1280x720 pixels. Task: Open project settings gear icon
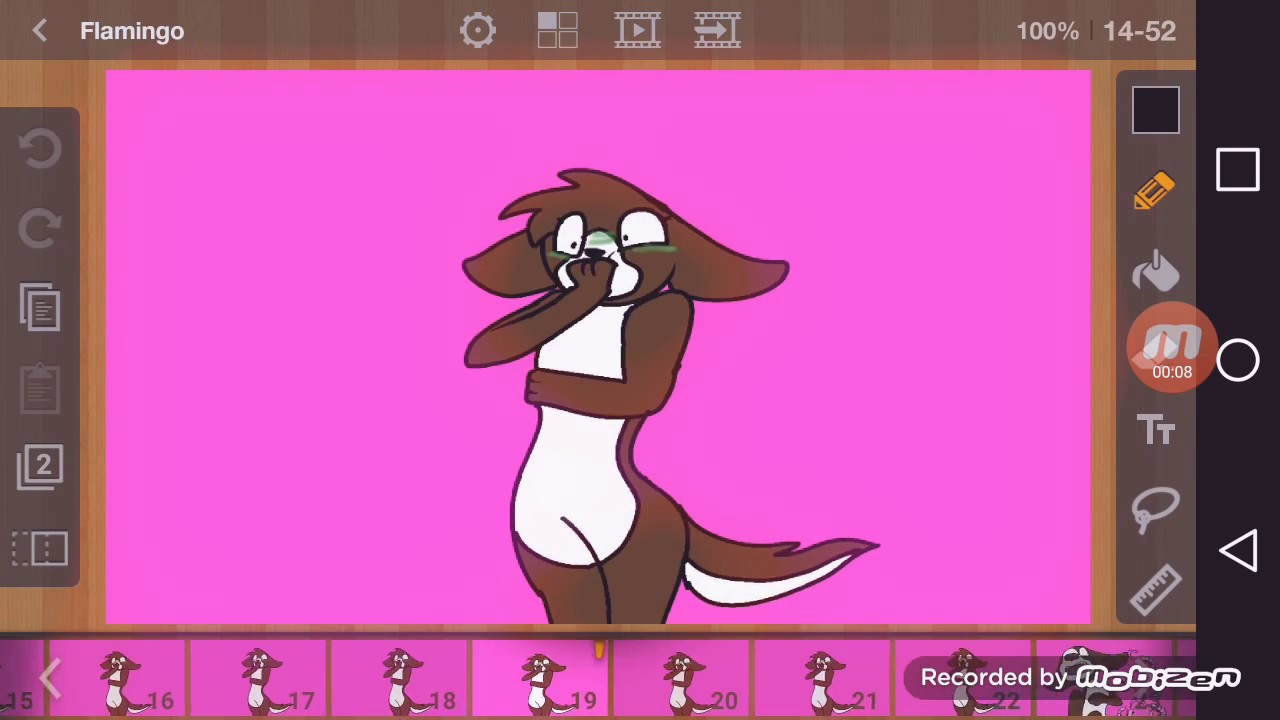(x=478, y=31)
